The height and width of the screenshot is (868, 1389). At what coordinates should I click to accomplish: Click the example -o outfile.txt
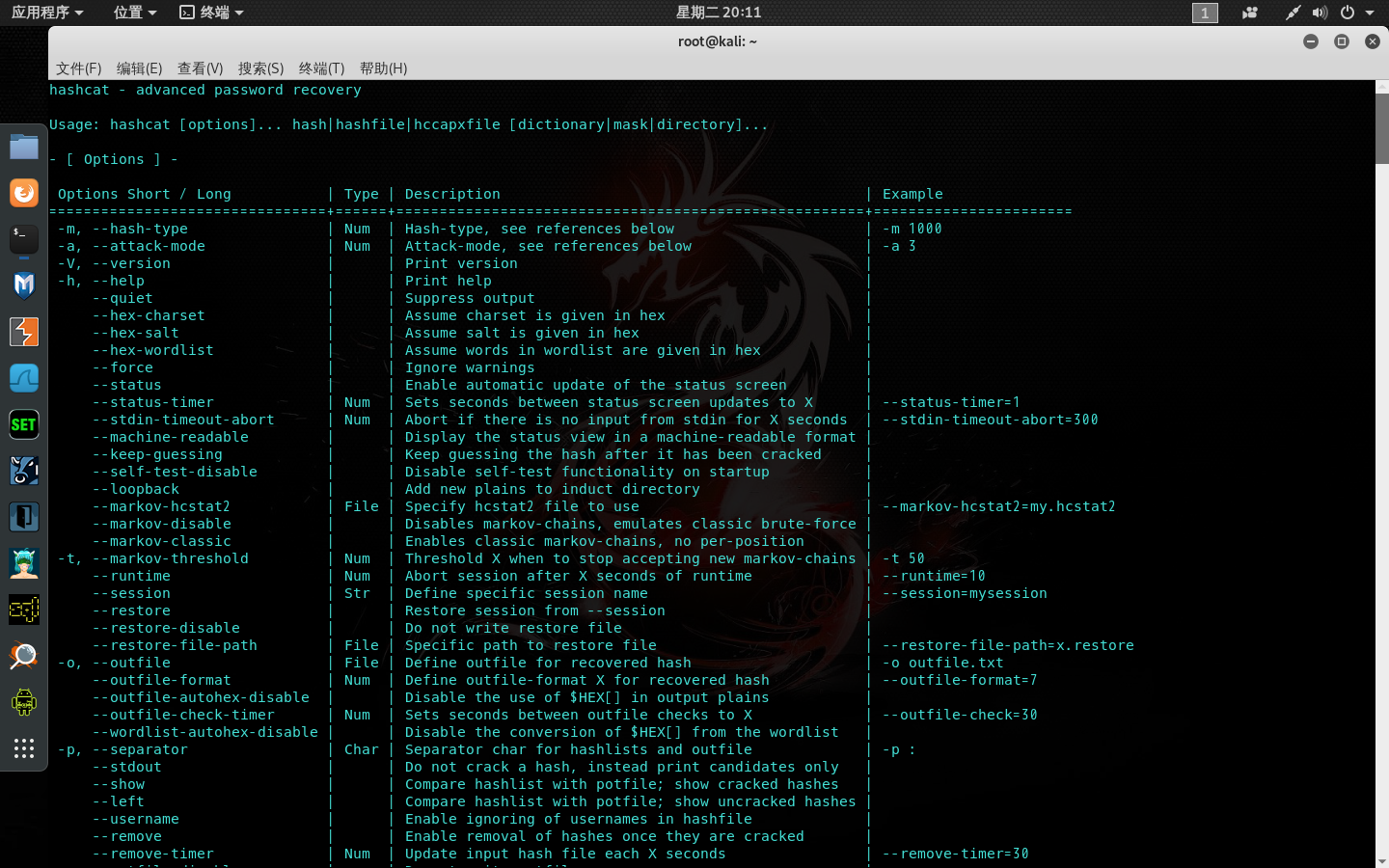click(x=943, y=663)
